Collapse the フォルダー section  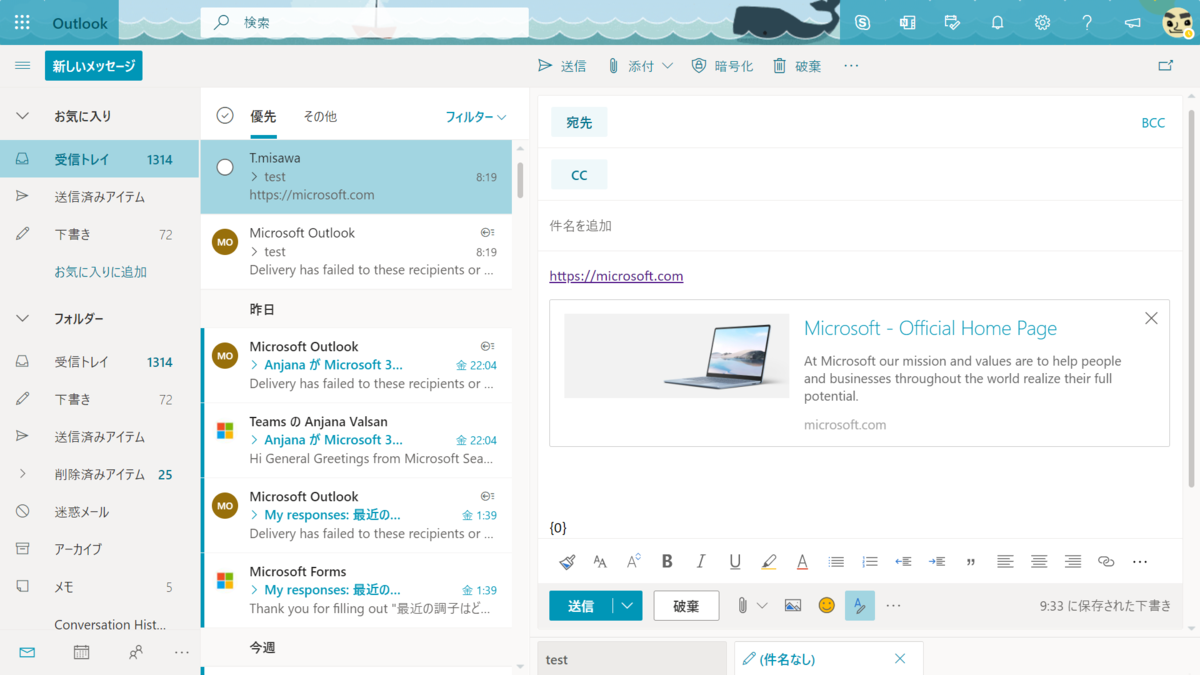pyautogui.click(x=22, y=318)
